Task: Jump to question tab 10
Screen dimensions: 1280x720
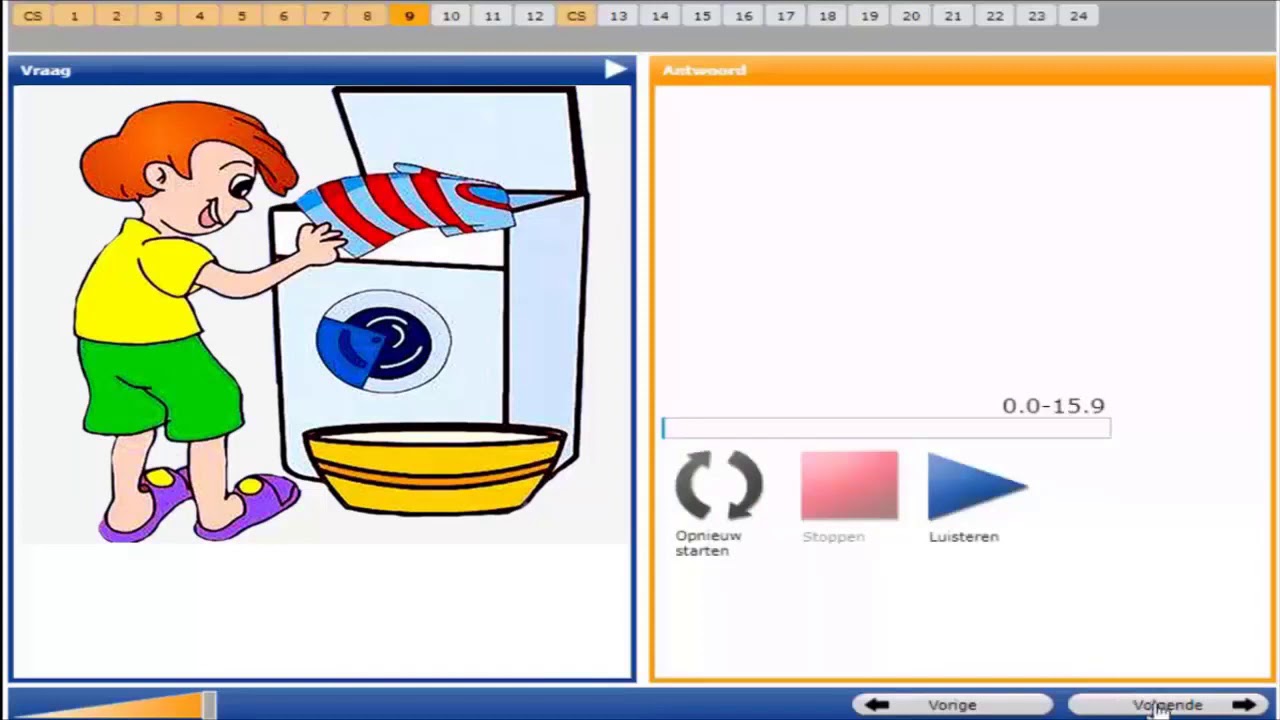Action: tap(451, 16)
